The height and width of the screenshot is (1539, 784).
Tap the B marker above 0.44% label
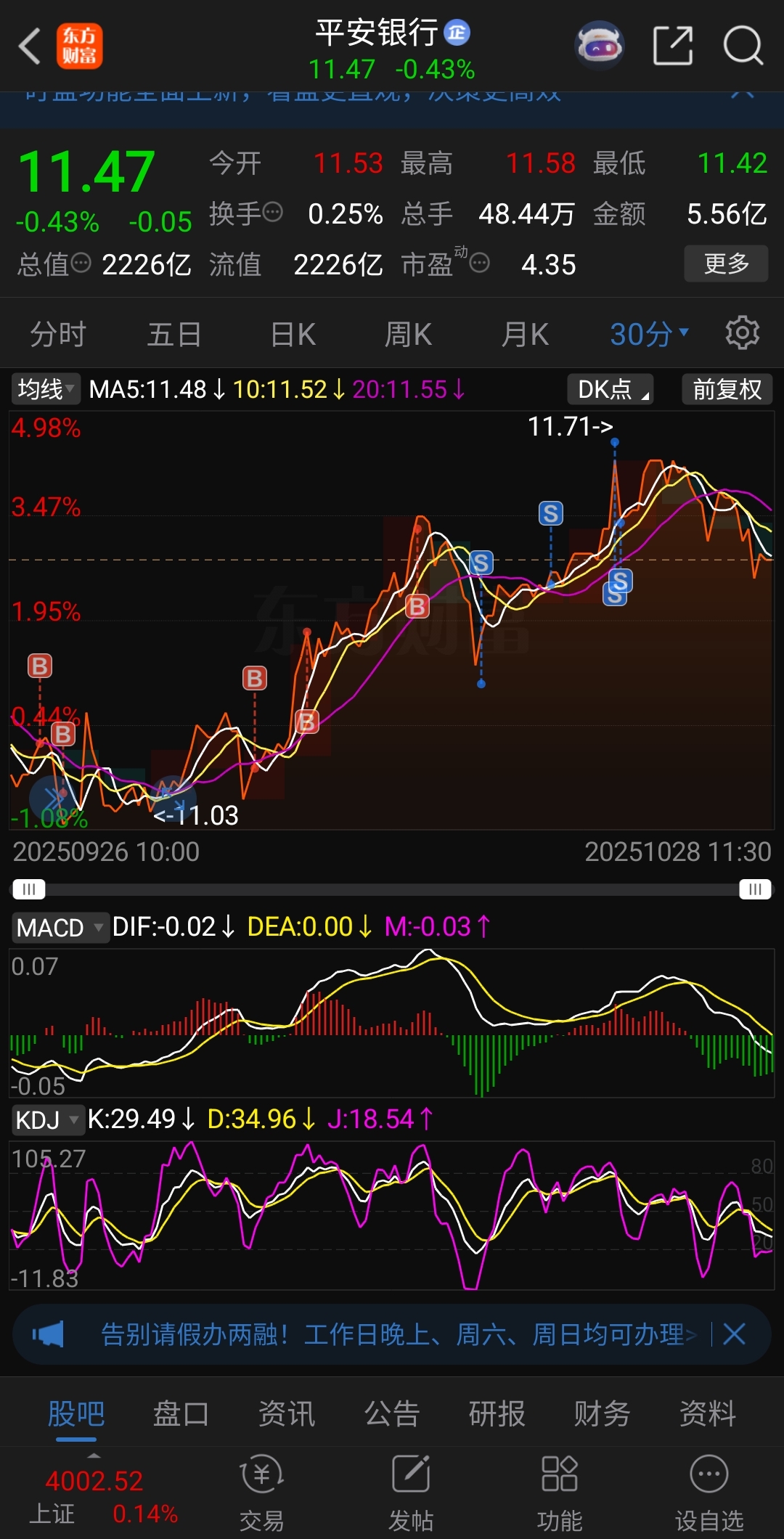pyautogui.click(x=40, y=666)
